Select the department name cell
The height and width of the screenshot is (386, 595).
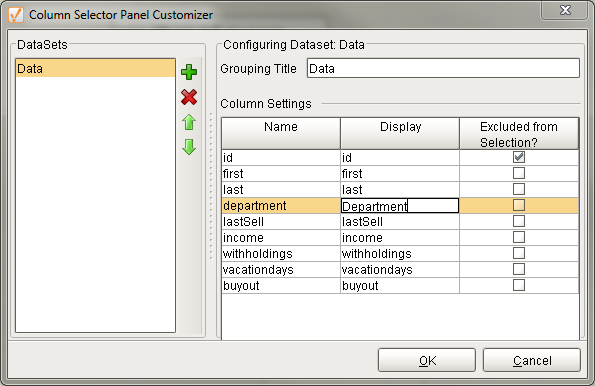[281, 205]
